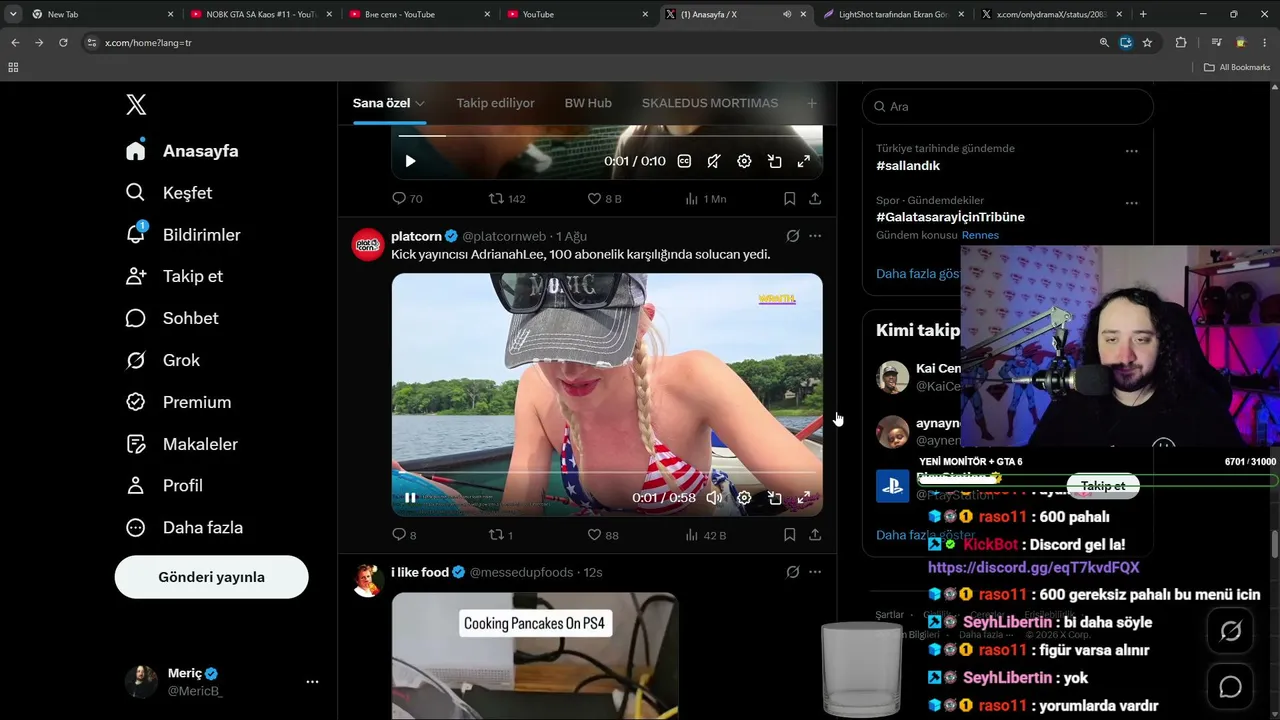Reply to the post with 70 comments

pos(406,199)
